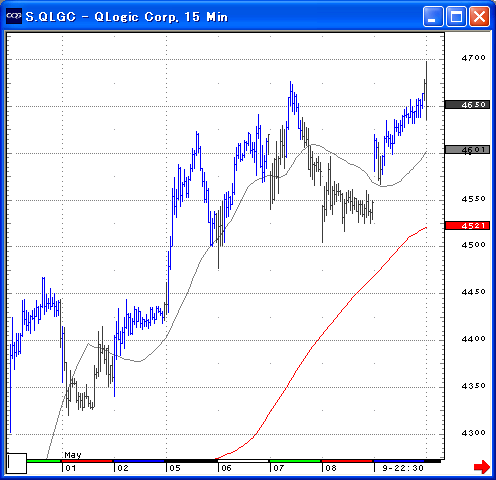The width and height of the screenshot is (496, 480).
Task: Click the empty white box at chart corner
Action: point(17,463)
